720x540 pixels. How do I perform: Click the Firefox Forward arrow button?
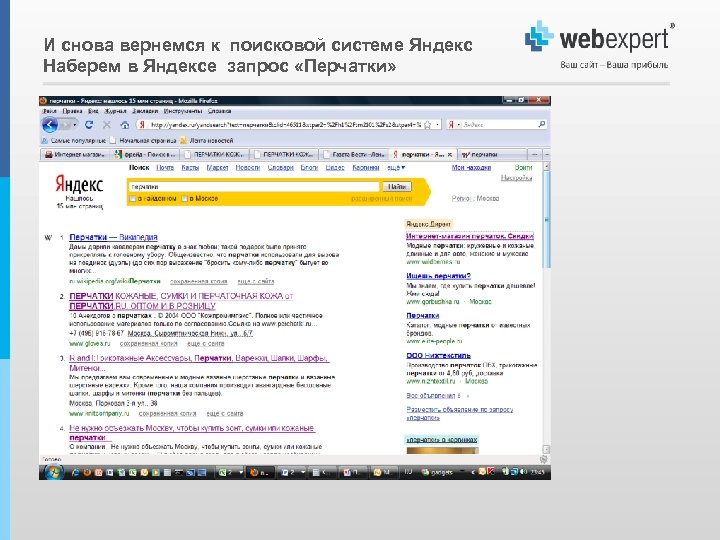(x=65, y=124)
